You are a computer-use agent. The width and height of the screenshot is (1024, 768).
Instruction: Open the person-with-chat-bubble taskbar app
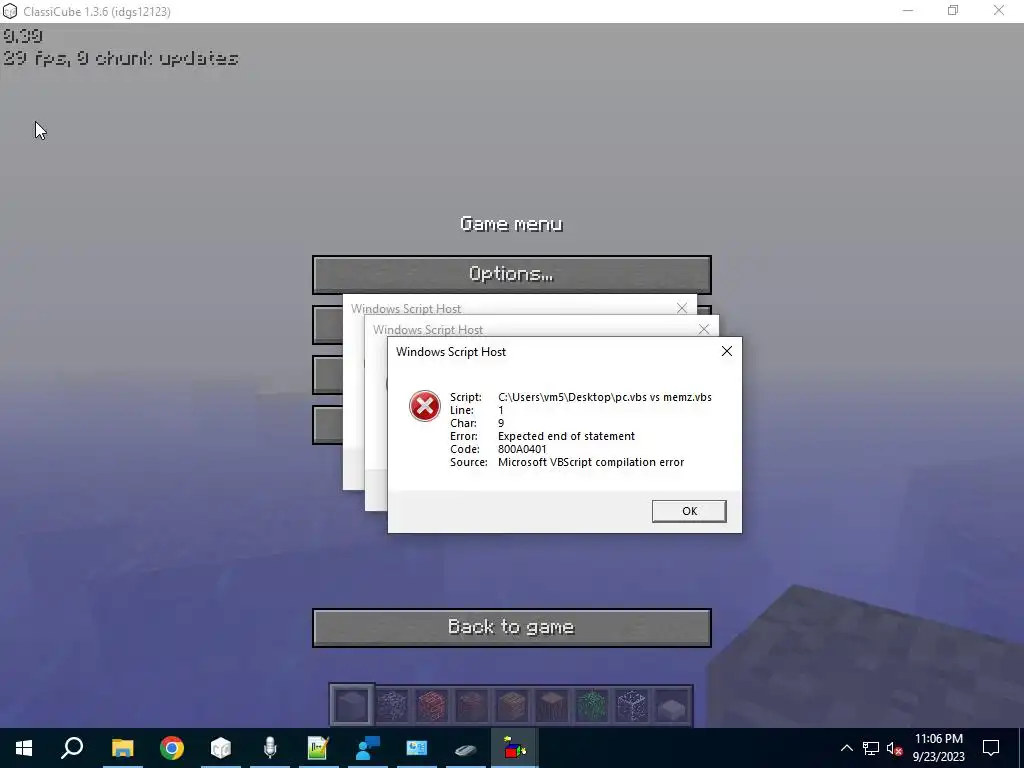[x=368, y=748]
